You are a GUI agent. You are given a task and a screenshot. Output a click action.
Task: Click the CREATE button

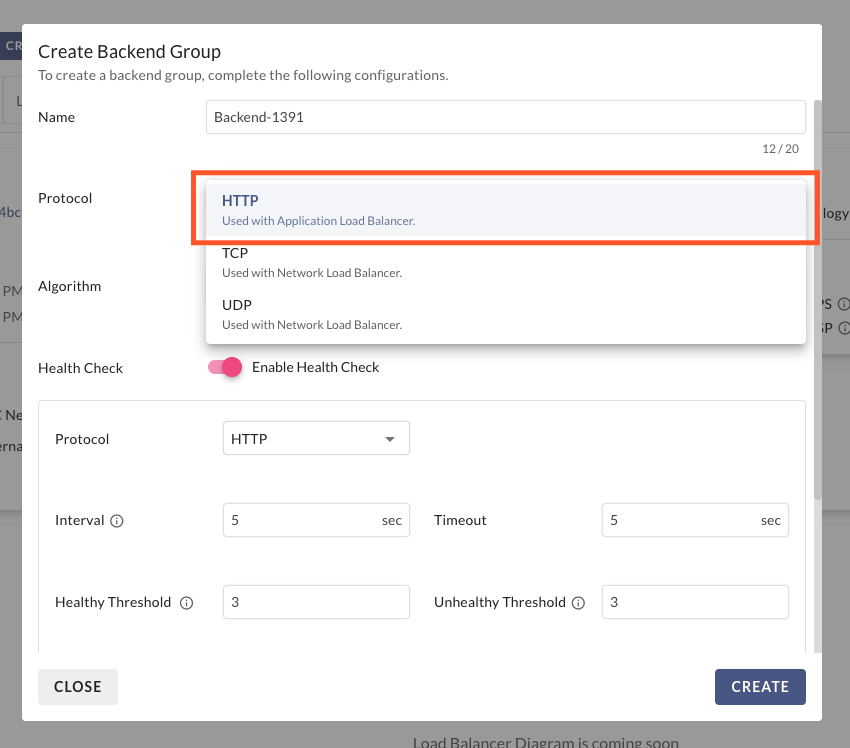(760, 687)
